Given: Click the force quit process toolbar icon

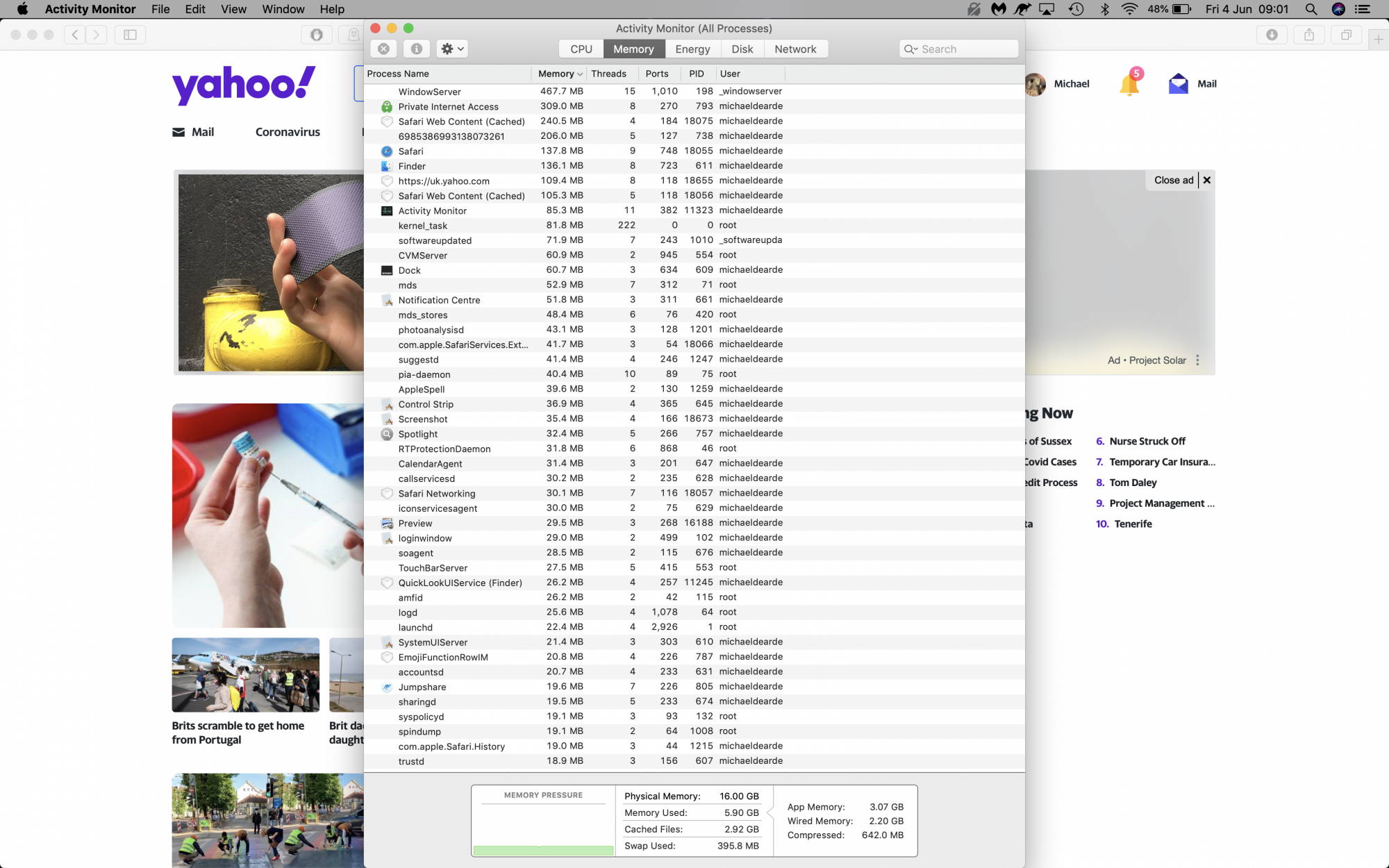Looking at the screenshot, I should pyautogui.click(x=383, y=49).
